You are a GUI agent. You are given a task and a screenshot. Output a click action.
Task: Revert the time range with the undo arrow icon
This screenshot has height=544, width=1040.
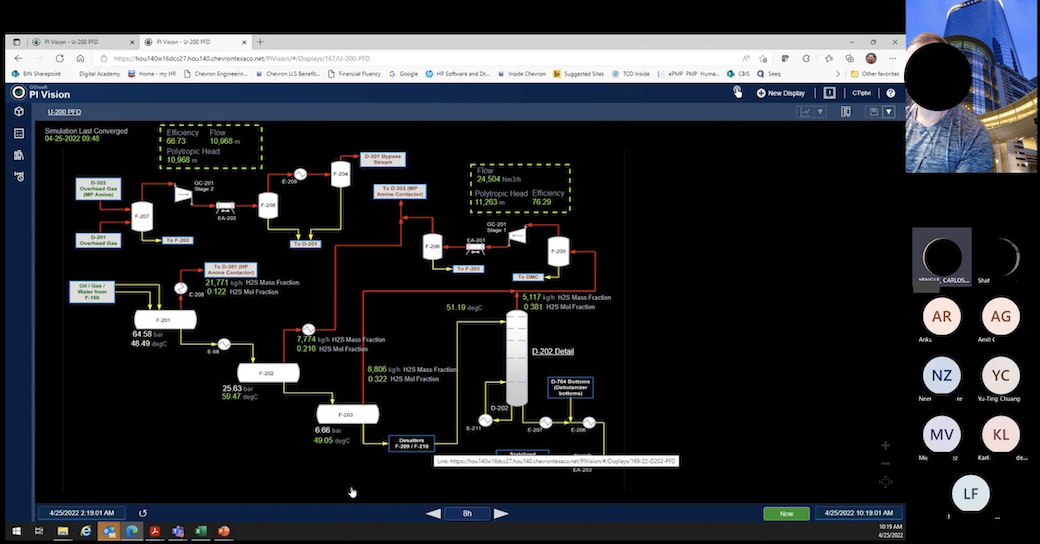coord(143,513)
